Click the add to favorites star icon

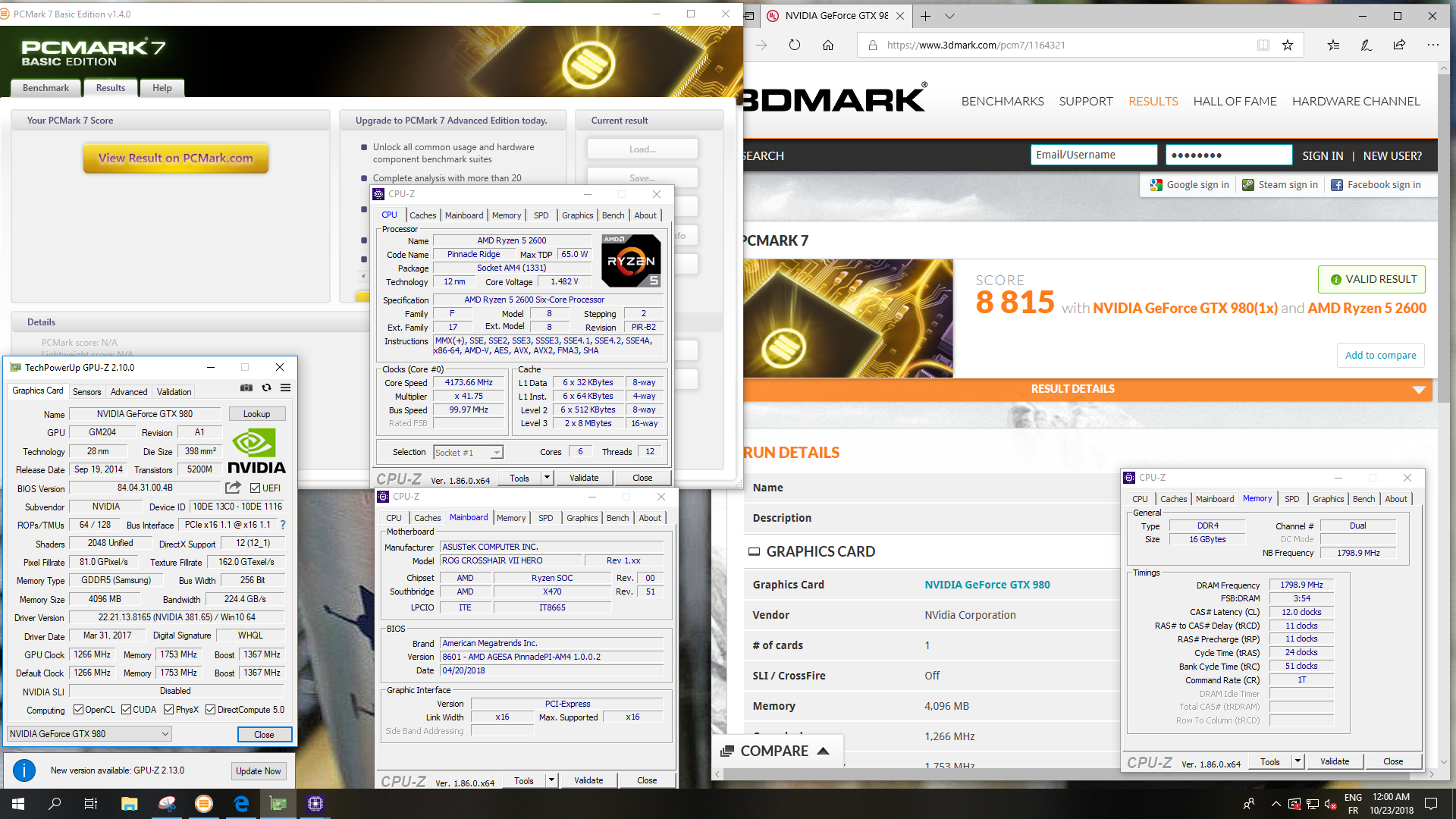coord(1288,45)
